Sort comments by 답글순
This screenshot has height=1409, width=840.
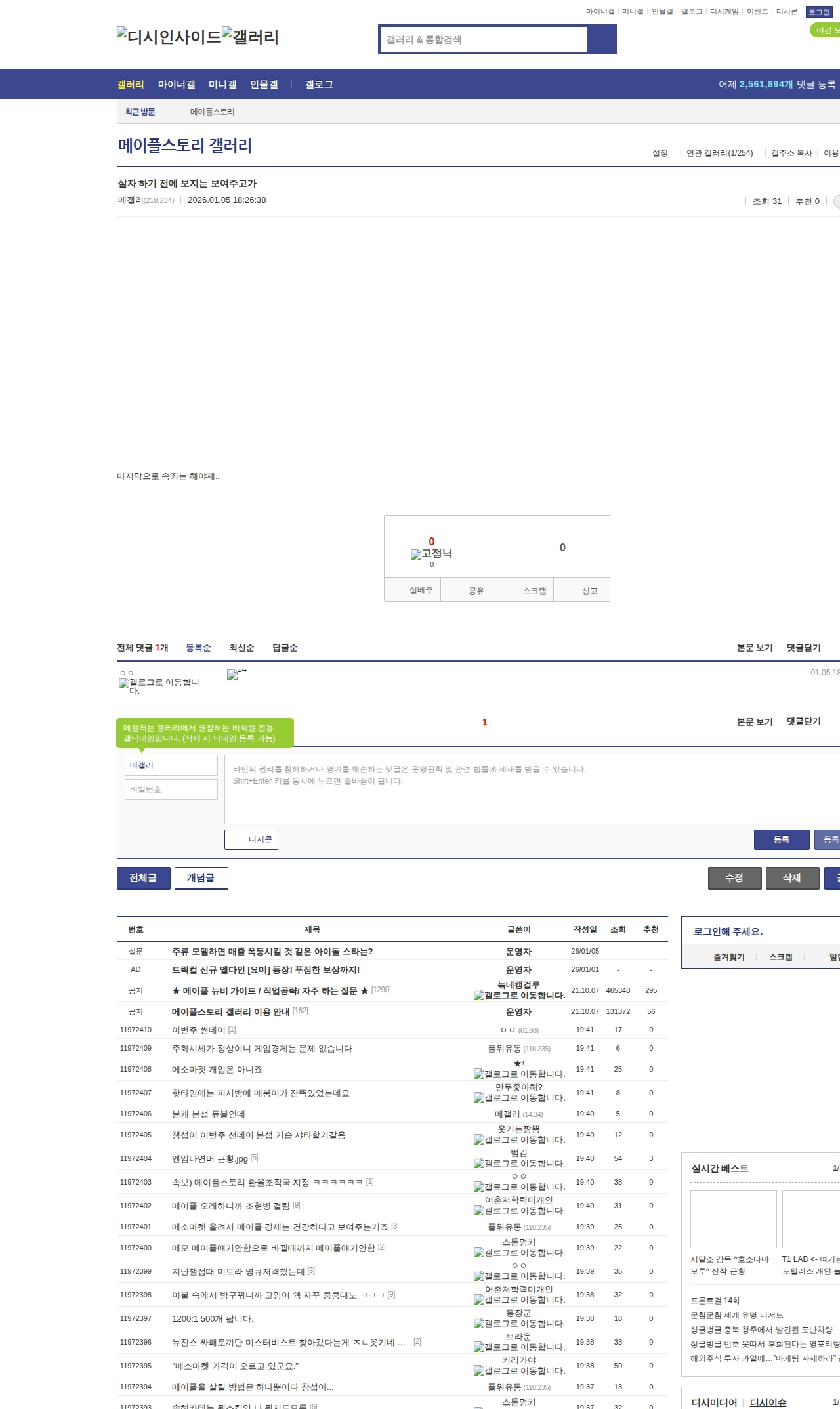coord(285,648)
